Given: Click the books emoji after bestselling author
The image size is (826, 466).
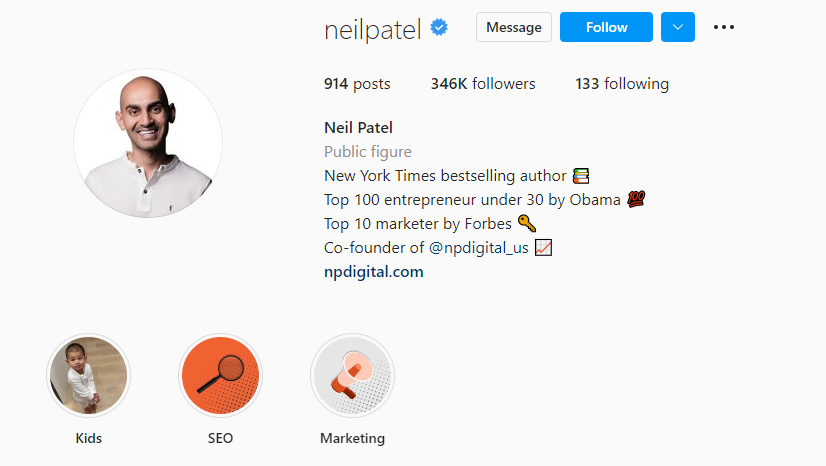Looking at the screenshot, I should pos(581,175).
